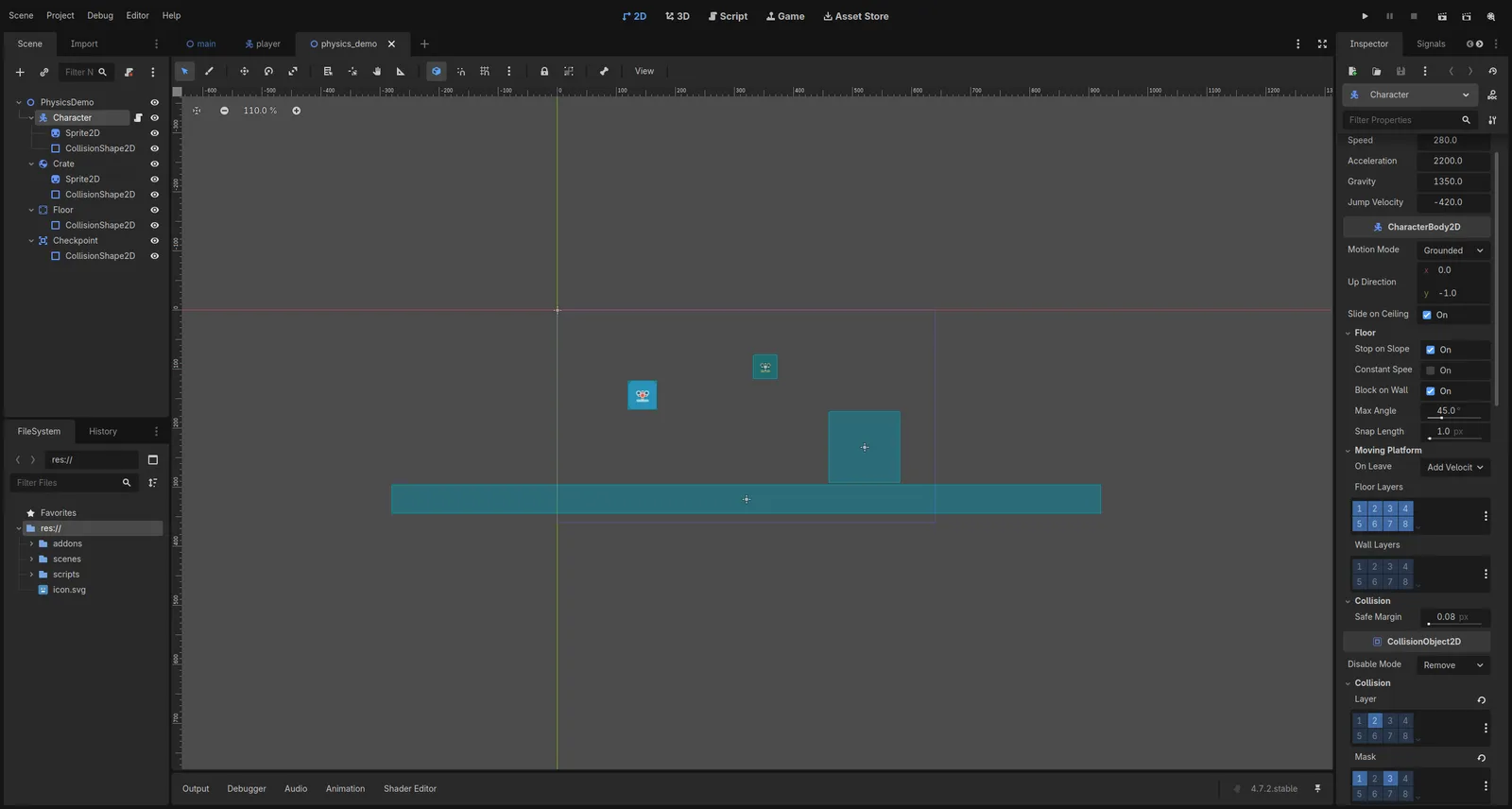This screenshot has width=1512, height=809.
Task: Switch to the Scale Mode tool
Action: (293, 71)
